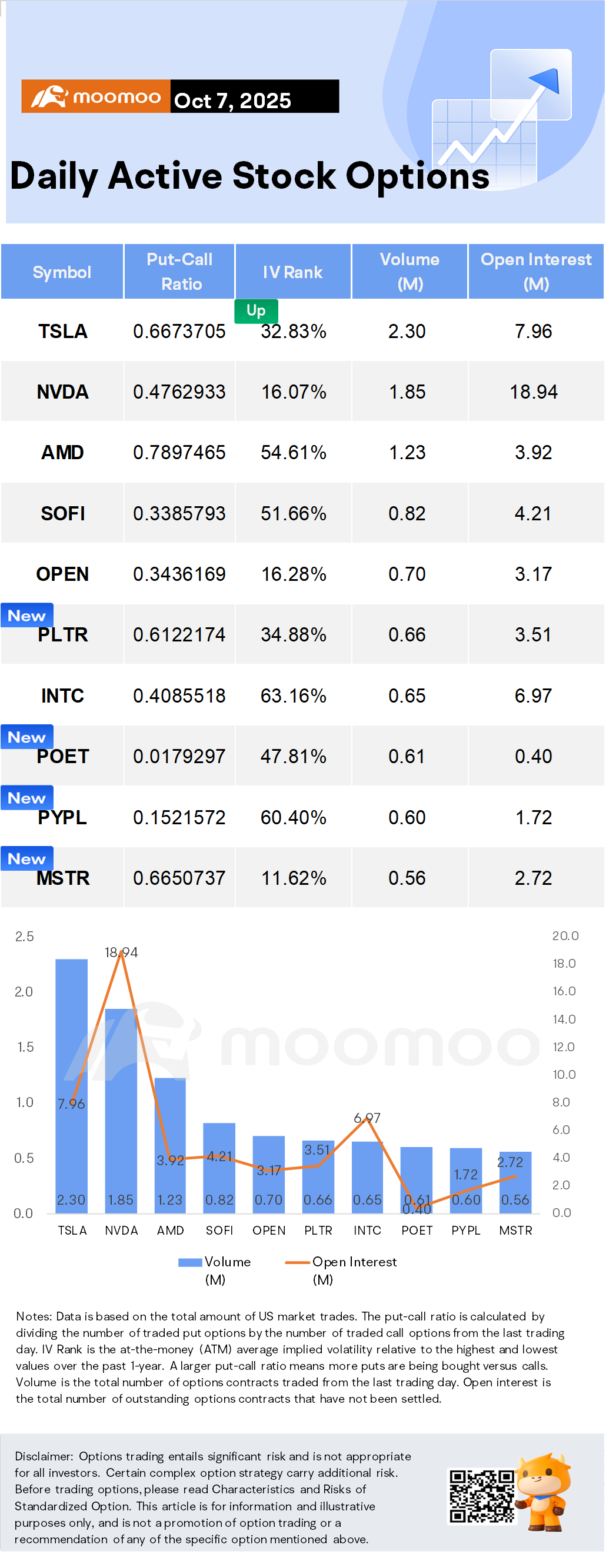Click the QR code in the disclaimer
This screenshot has width=606, height=1568.
coord(481,1496)
